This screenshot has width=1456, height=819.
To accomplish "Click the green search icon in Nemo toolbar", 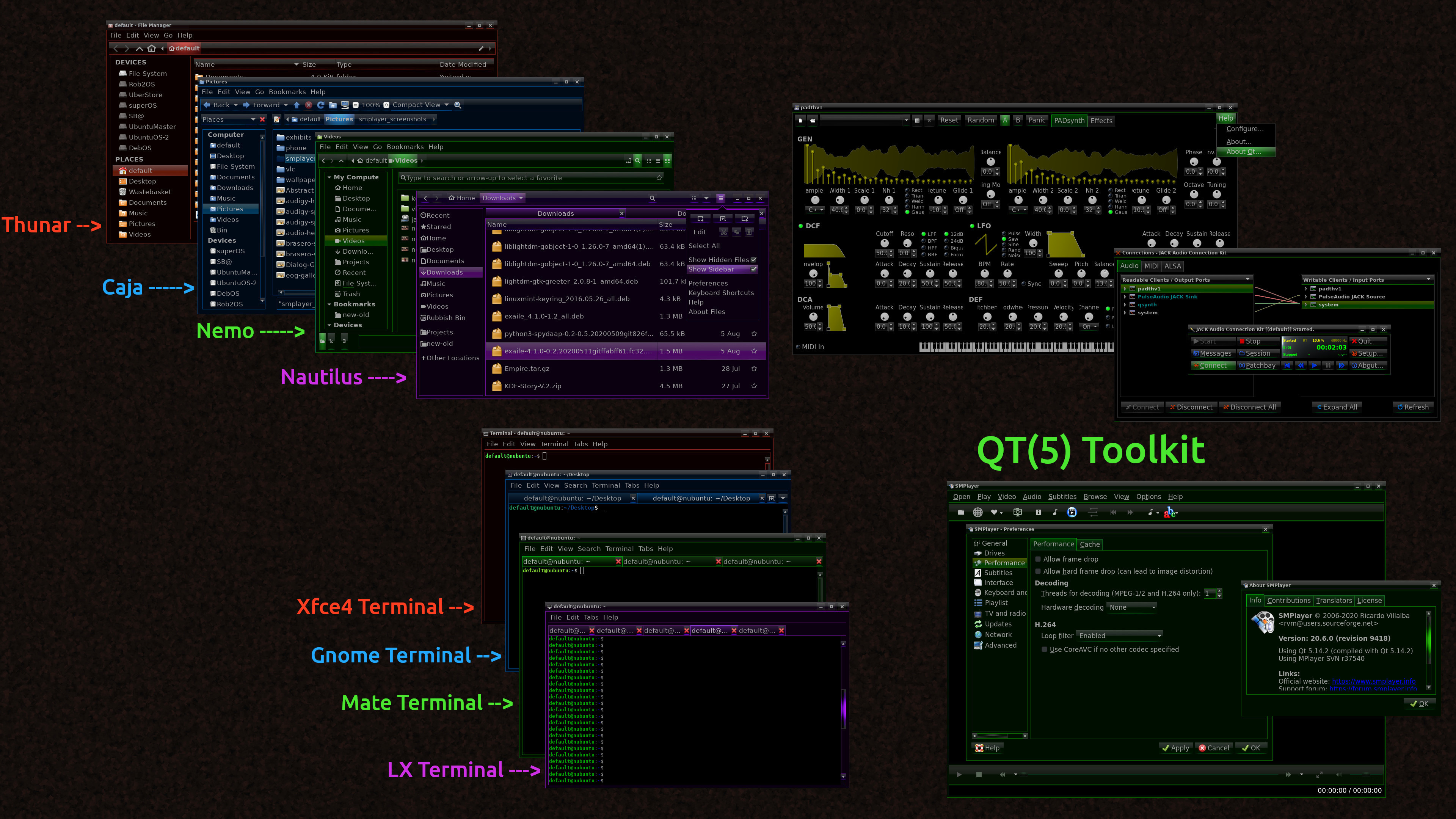I will (637, 160).
